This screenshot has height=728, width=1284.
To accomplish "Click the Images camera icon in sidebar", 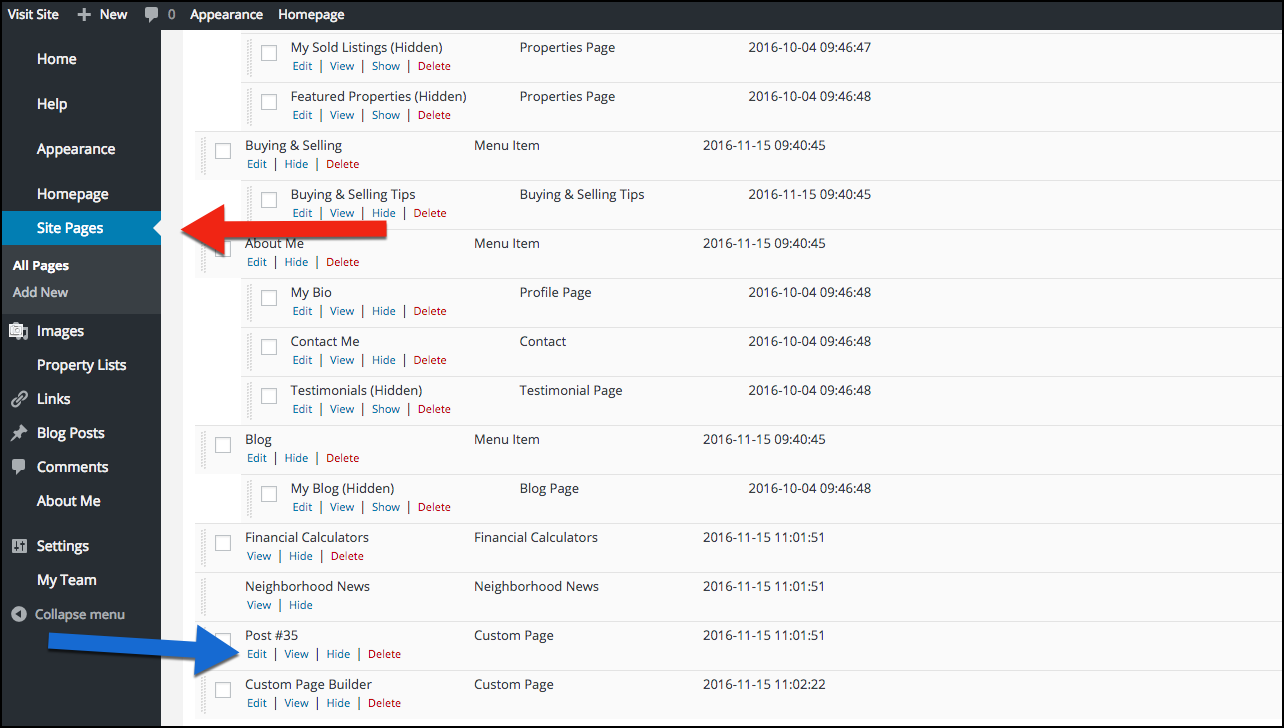I will (18, 331).
